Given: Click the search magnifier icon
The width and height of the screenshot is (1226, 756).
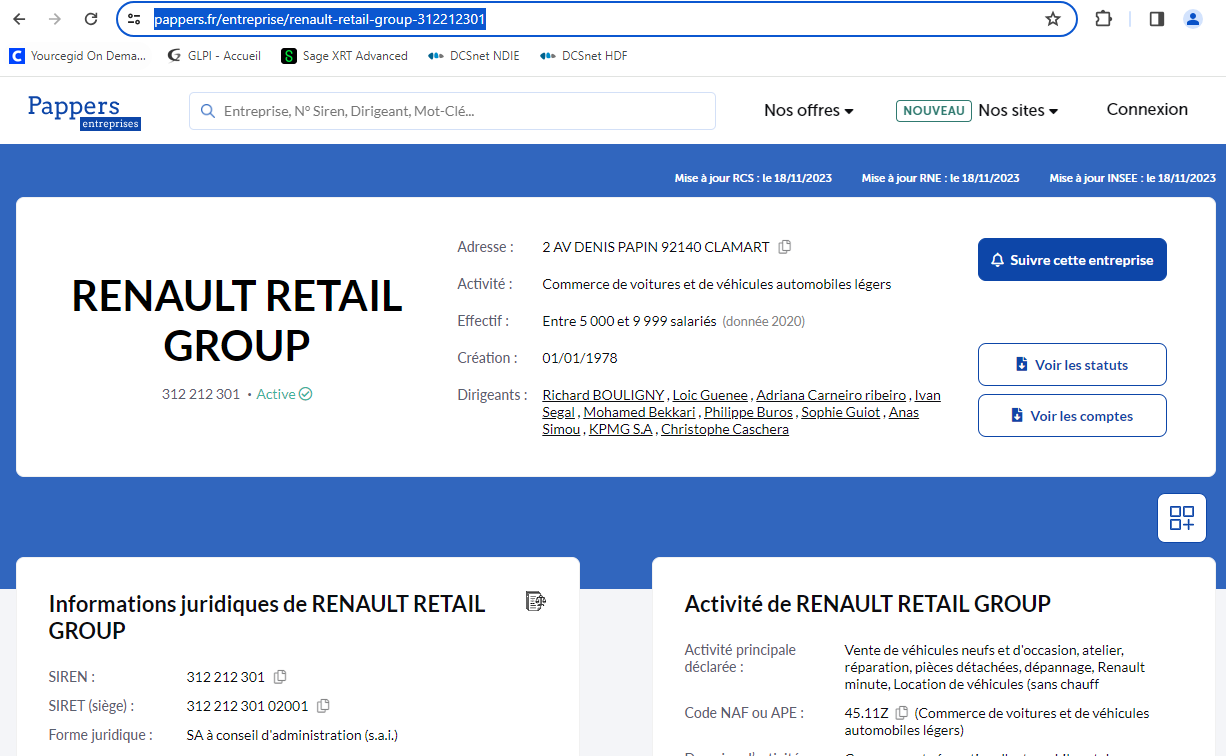Looking at the screenshot, I should pos(208,111).
